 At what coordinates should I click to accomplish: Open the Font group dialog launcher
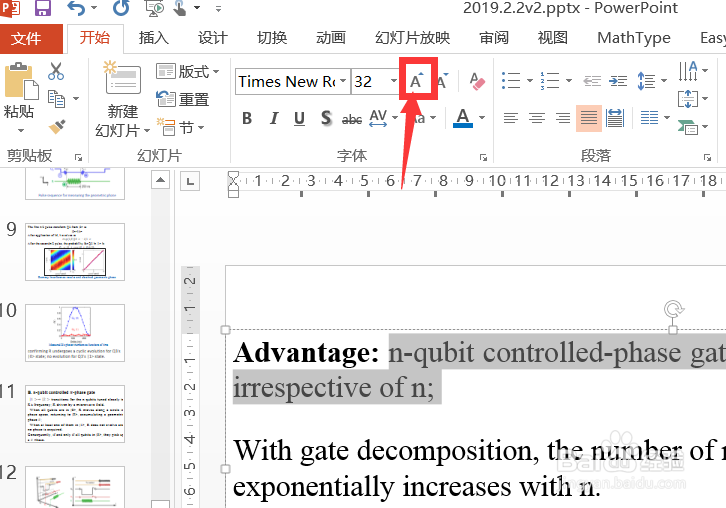pos(483,158)
